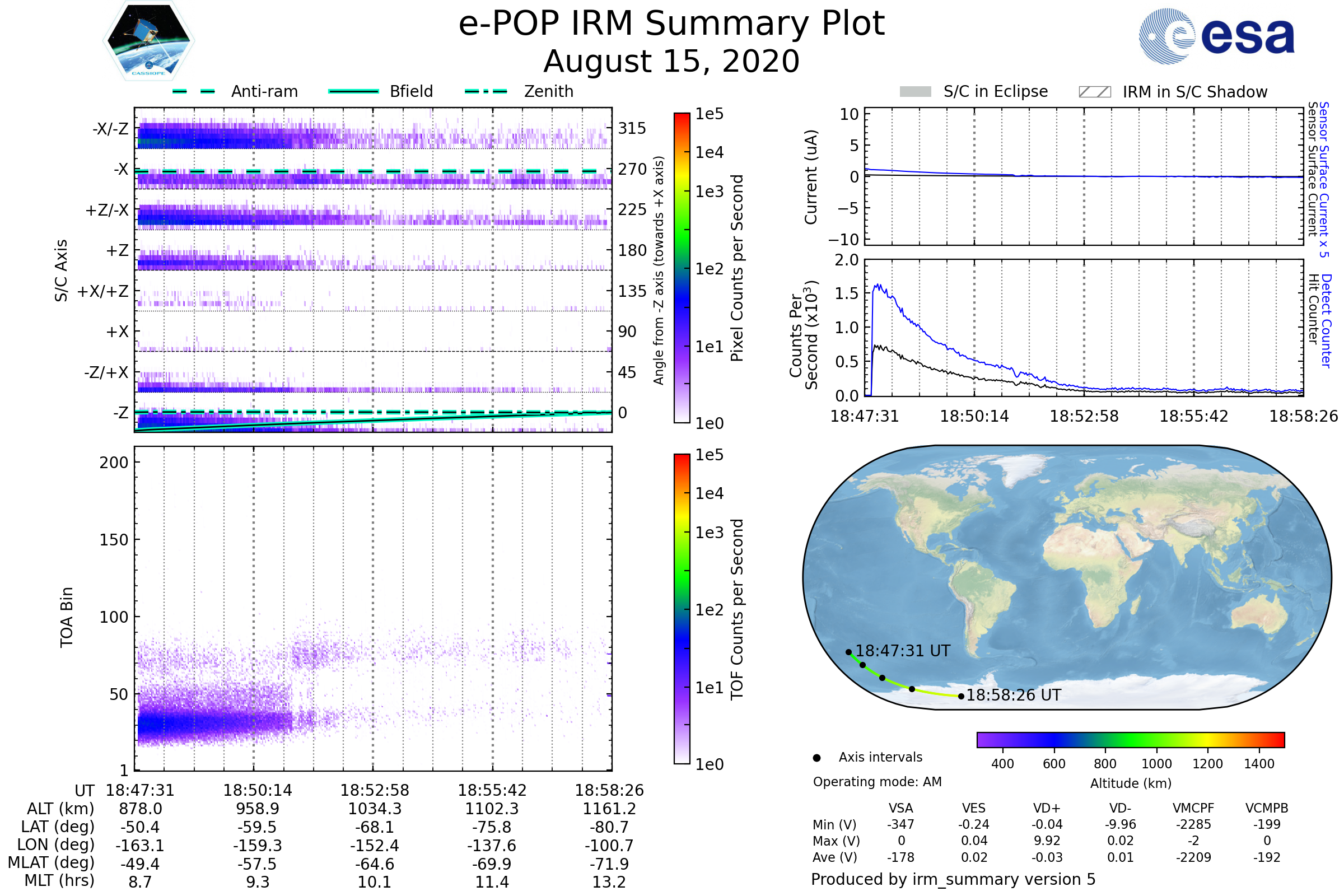This screenshot has height=896, width=1344.
Task: Click the Anti-ram dashed line legend marker
Action: (194, 91)
